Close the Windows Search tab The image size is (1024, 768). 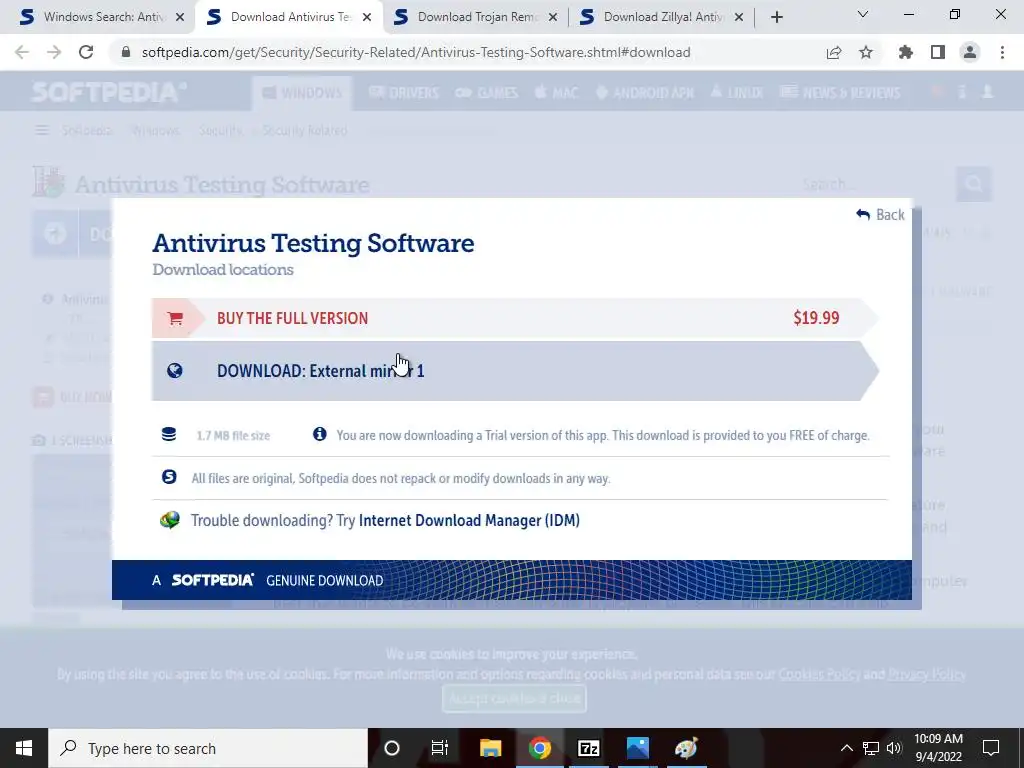point(180,18)
